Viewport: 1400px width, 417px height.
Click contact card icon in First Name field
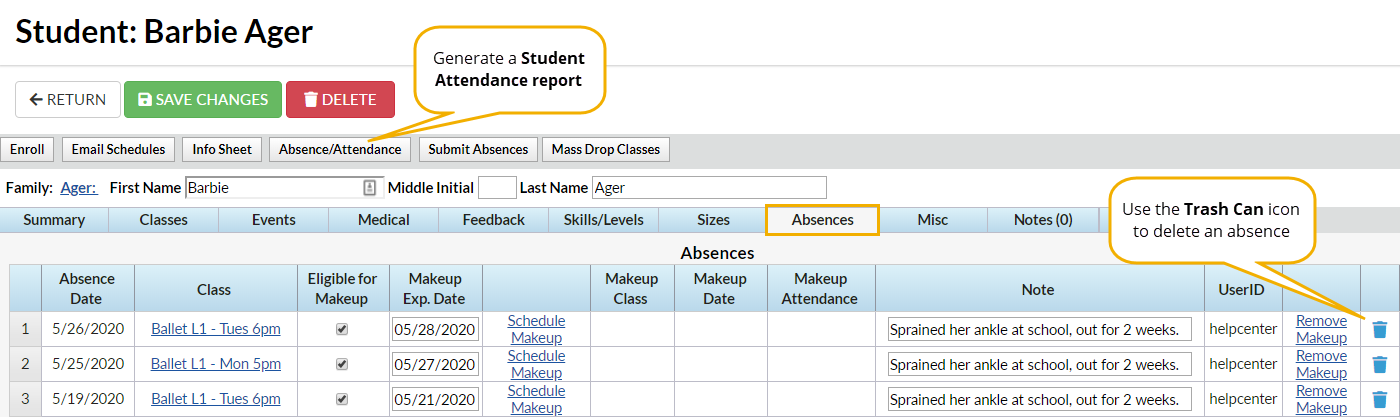(369, 187)
